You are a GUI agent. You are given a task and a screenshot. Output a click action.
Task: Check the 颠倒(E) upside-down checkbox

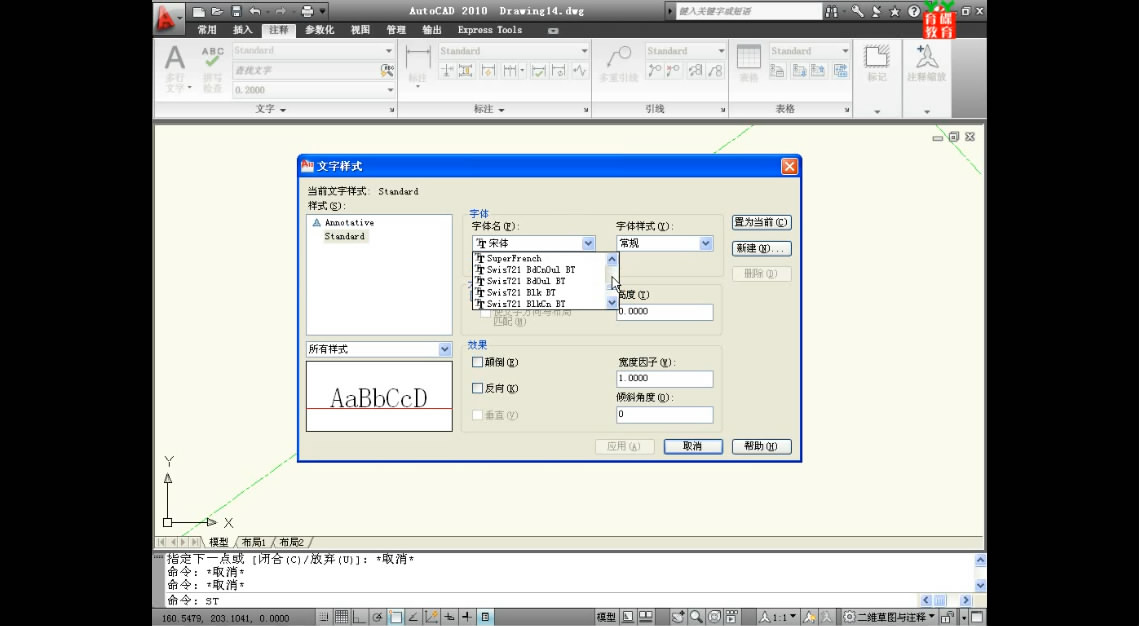pos(477,362)
